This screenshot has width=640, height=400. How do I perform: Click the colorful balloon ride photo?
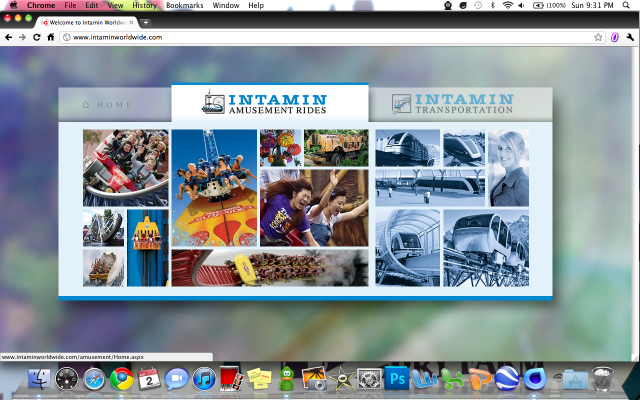281,148
